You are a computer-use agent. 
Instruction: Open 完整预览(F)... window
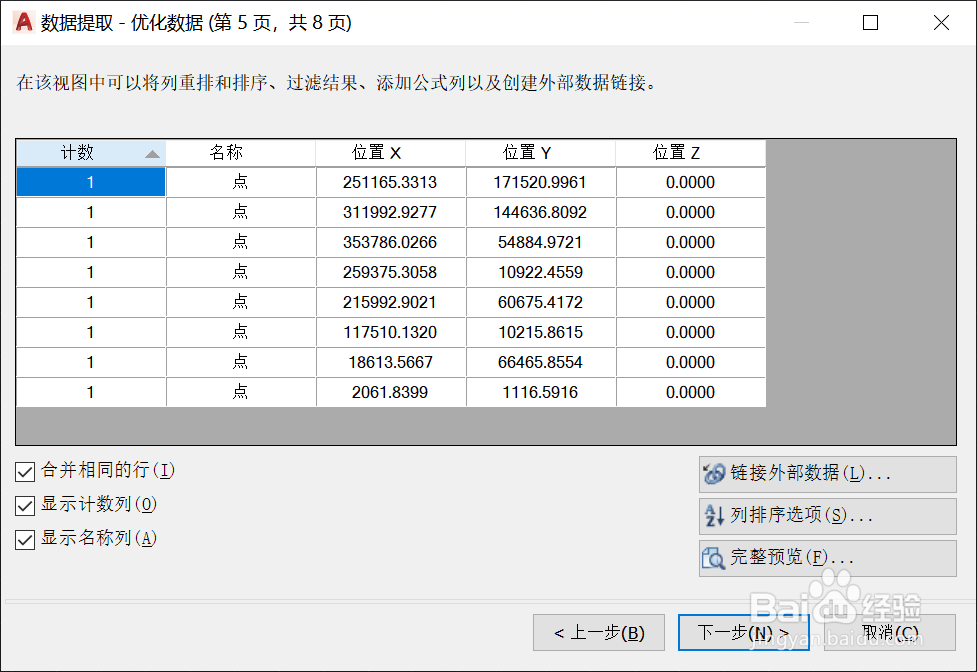827,557
